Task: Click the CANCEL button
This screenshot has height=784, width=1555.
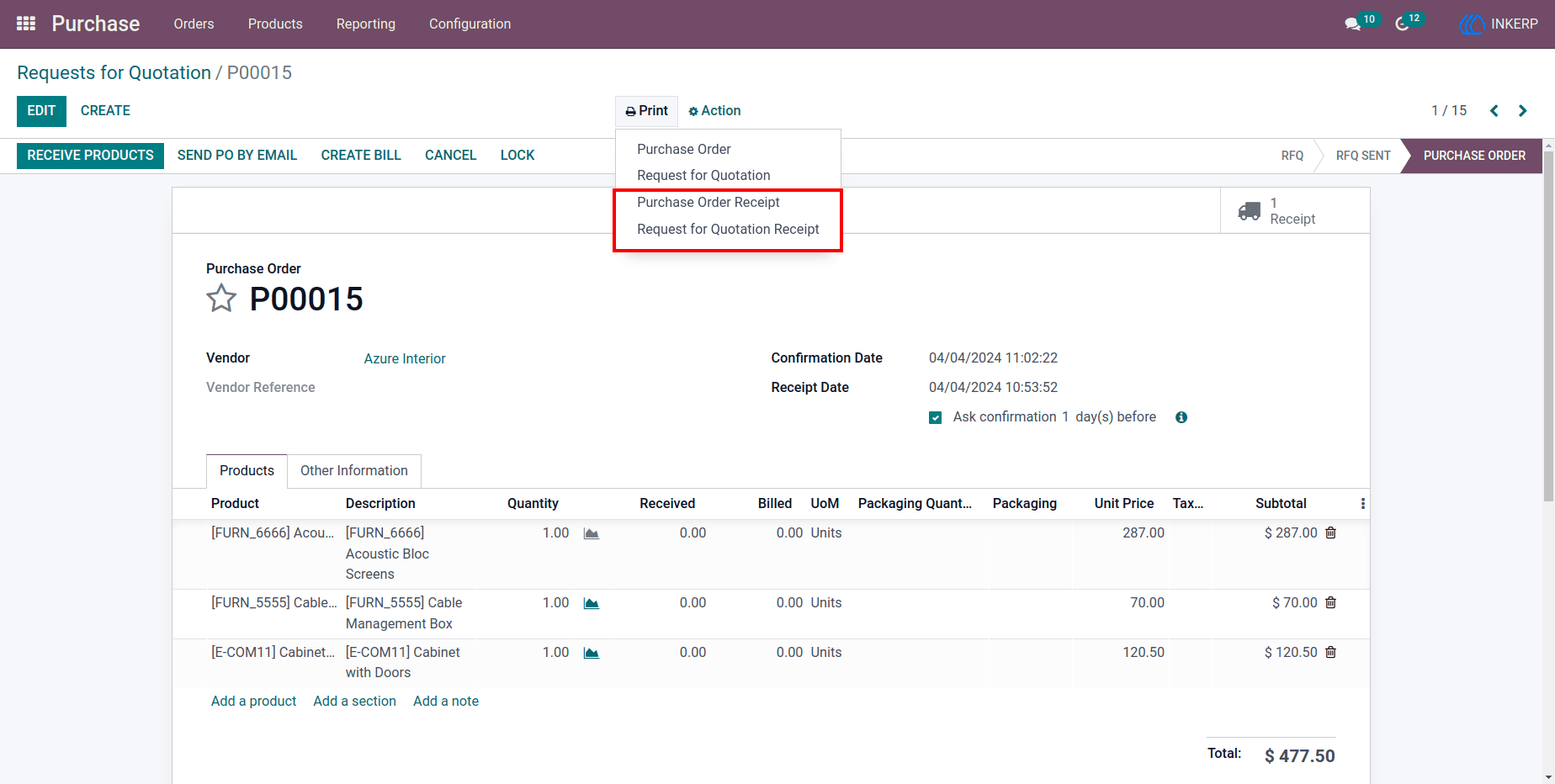Action: 450,156
